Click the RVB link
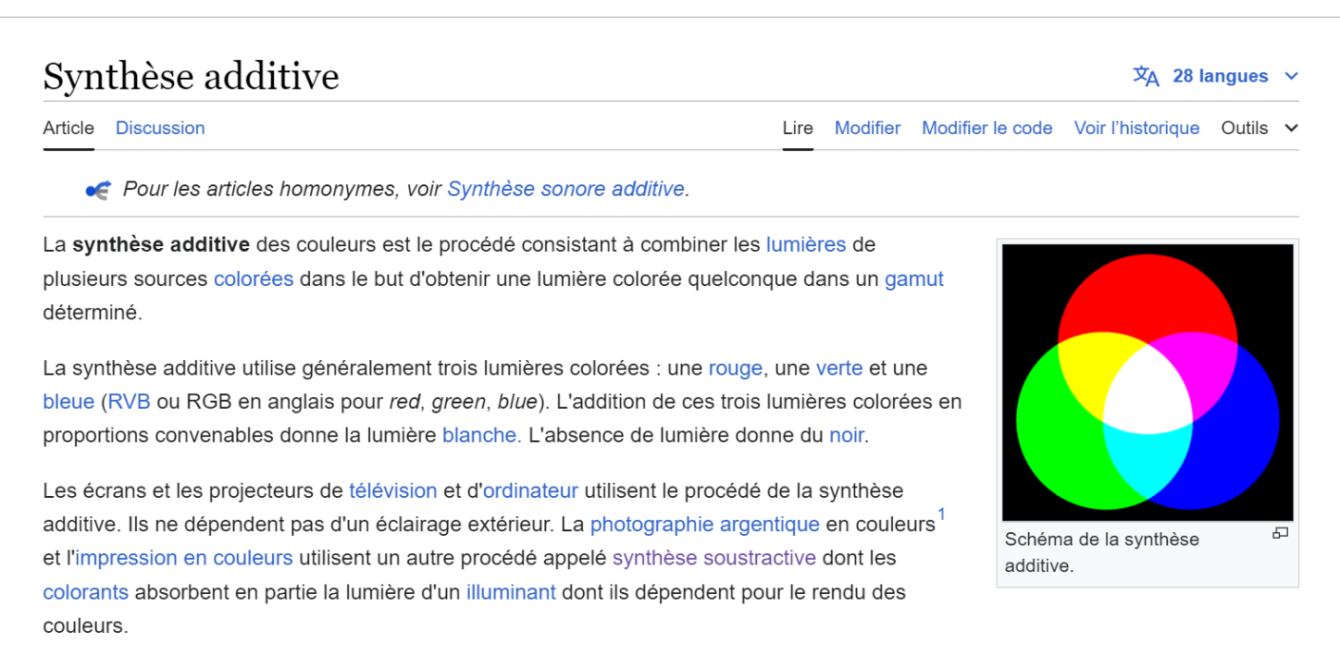Screen dimensions: 1340x669 pos(128,402)
